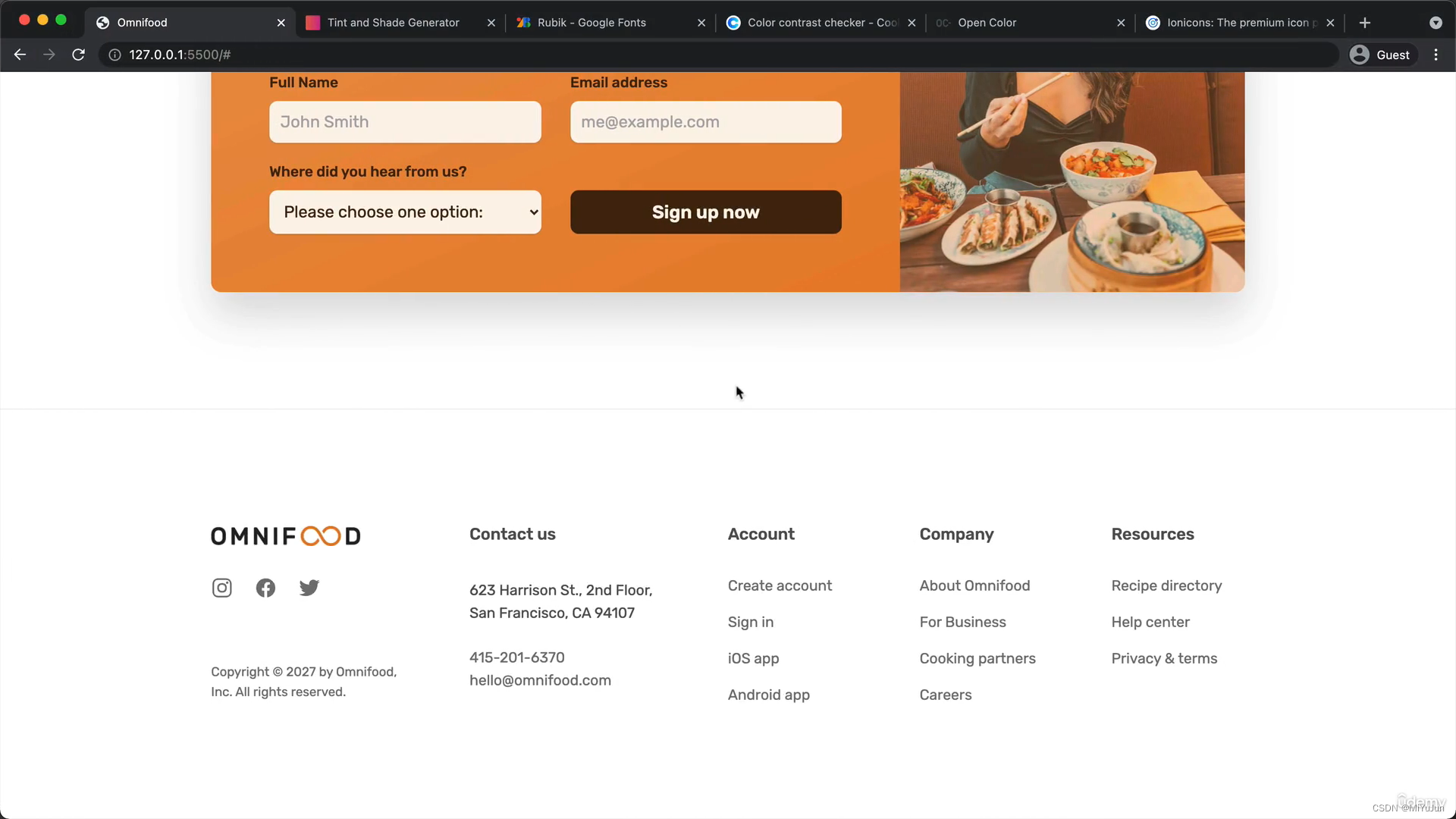The height and width of the screenshot is (819, 1456).
Task: Reload the current page
Action: click(78, 55)
